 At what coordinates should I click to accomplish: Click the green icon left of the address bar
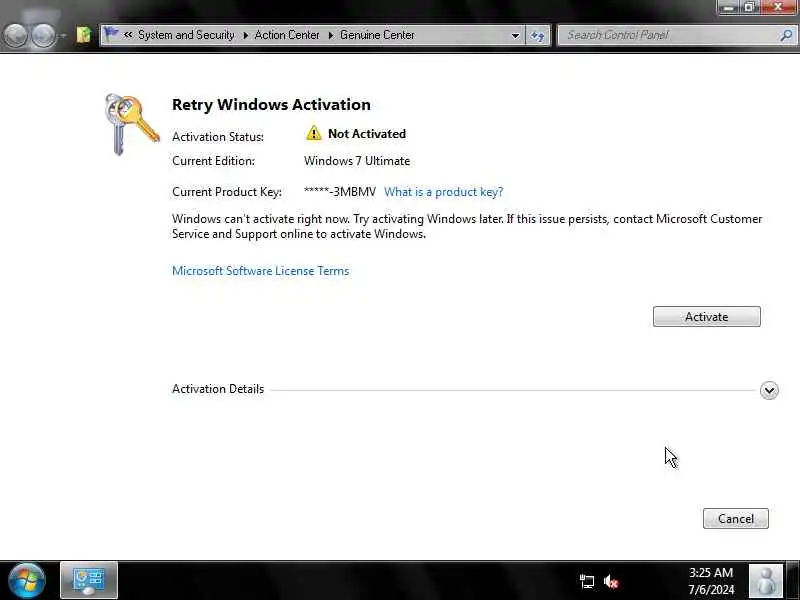[84, 35]
